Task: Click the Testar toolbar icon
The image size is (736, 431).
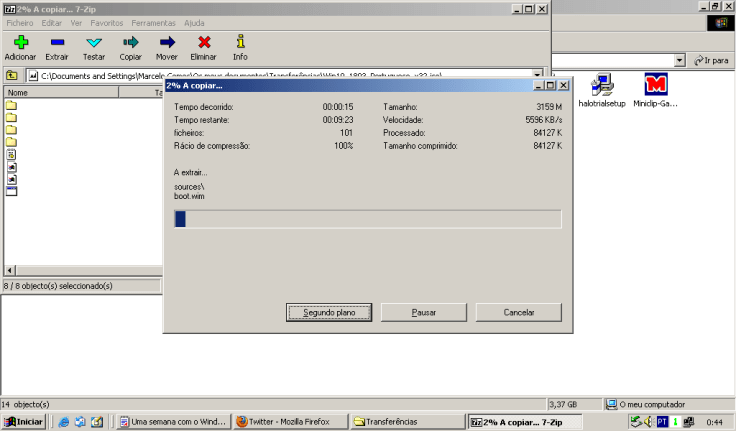Action: click(x=94, y=42)
